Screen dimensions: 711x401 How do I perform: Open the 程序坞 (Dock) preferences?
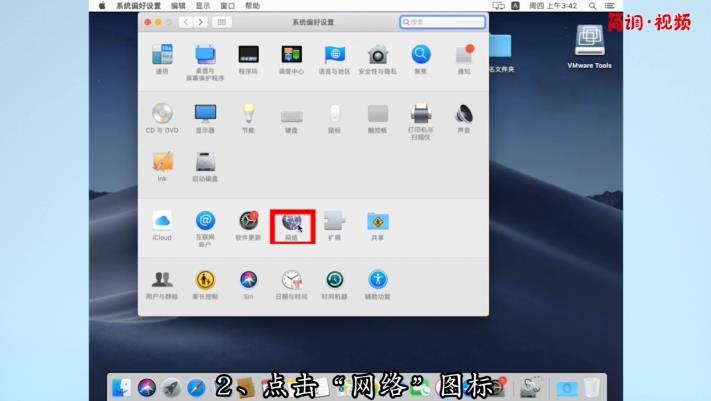click(x=248, y=59)
